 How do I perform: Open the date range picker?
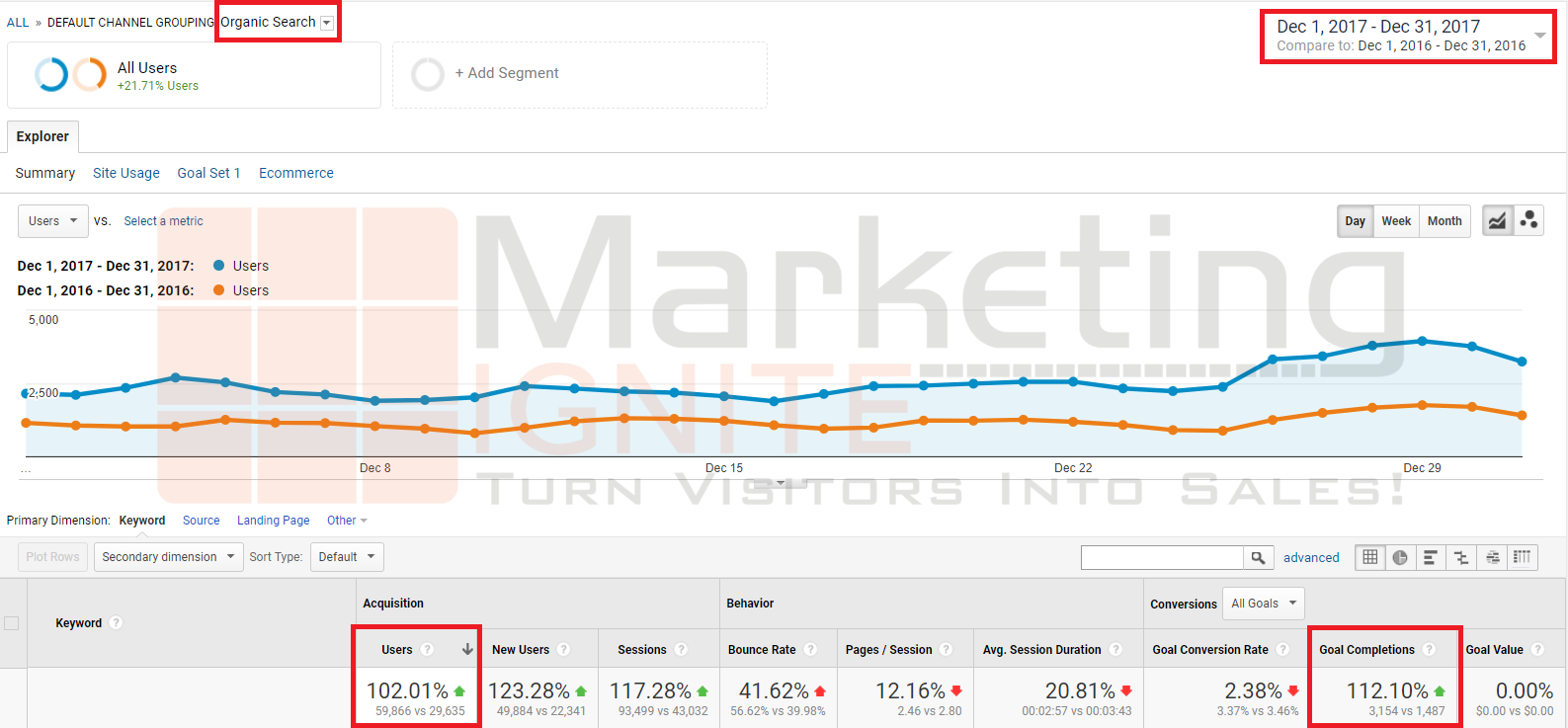(x=1407, y=36)
